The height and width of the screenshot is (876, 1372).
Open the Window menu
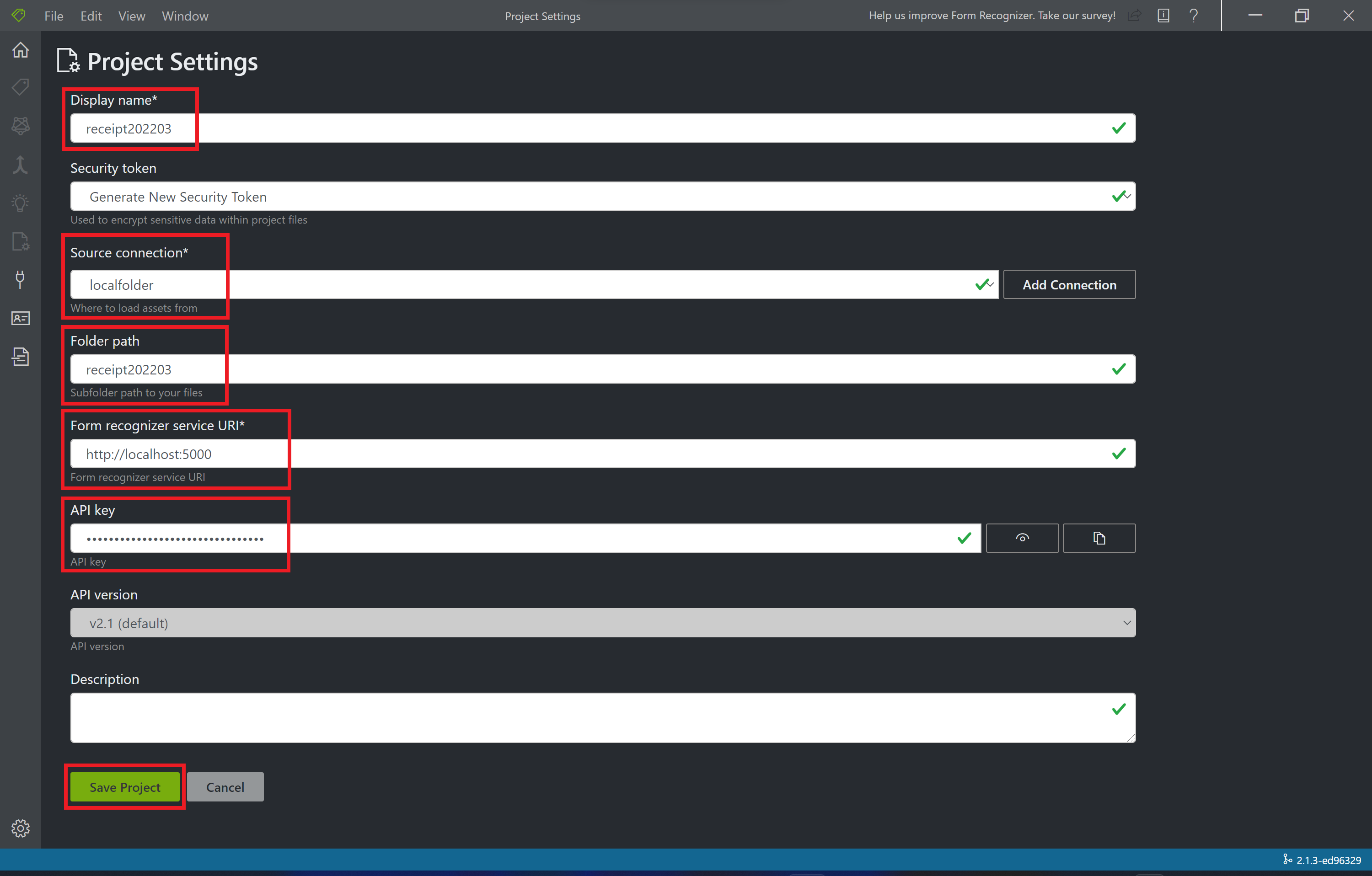pos(185,16)
